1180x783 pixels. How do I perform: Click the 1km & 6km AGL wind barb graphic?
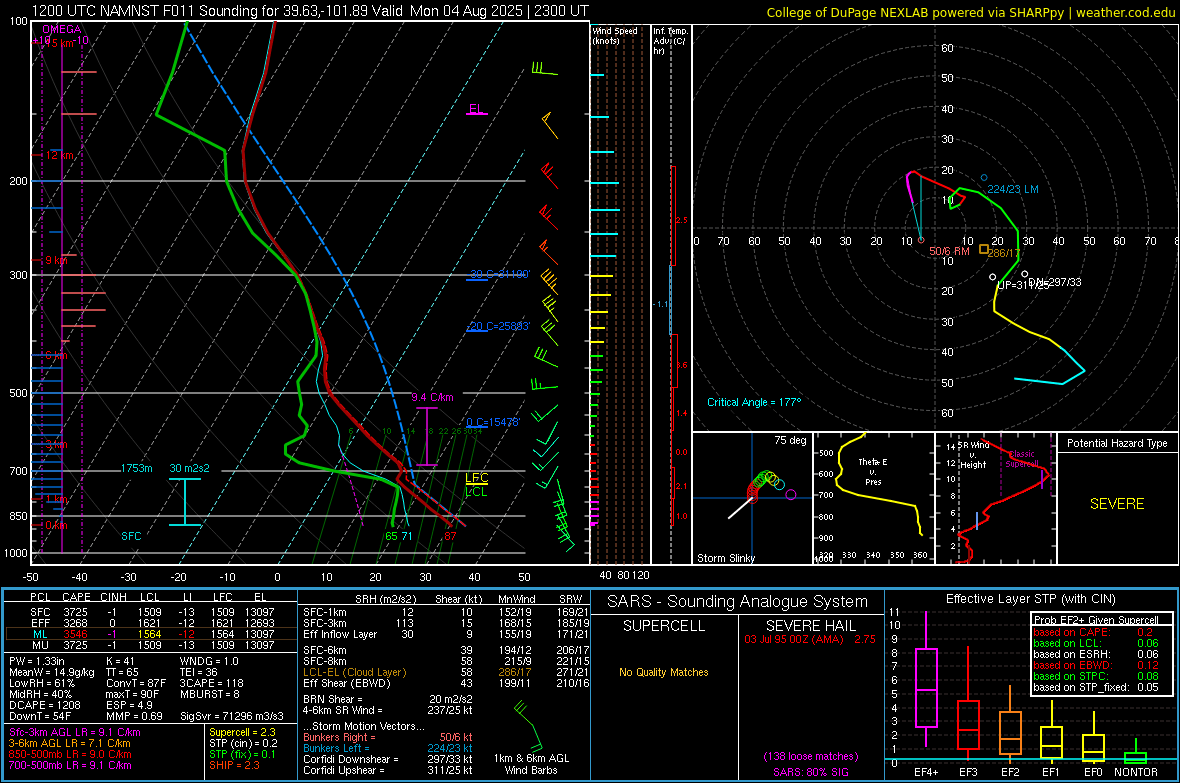(x=529, y=726)
